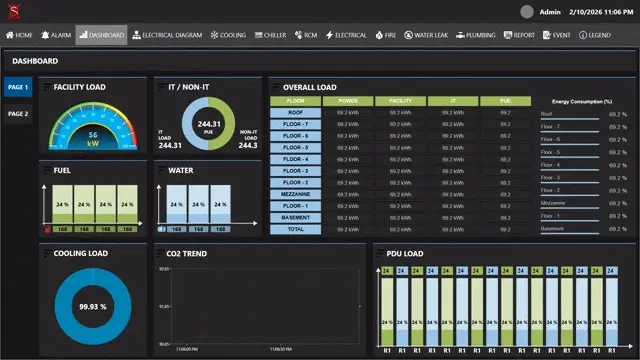Click the POWER column header

point(348,101)
